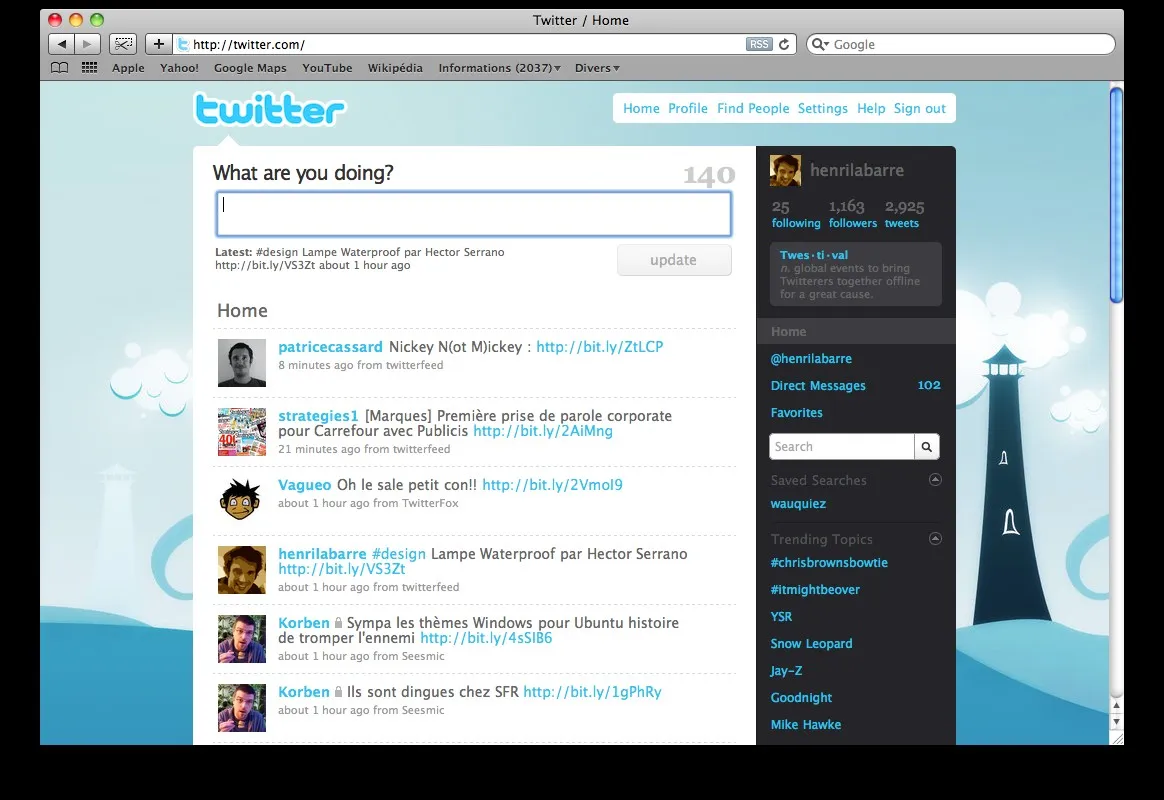Image resolution: width=1164 pixels, height=800 pixels.
Task: Open the Yahoo! bookmark
Action: click(x=179, y=68)
